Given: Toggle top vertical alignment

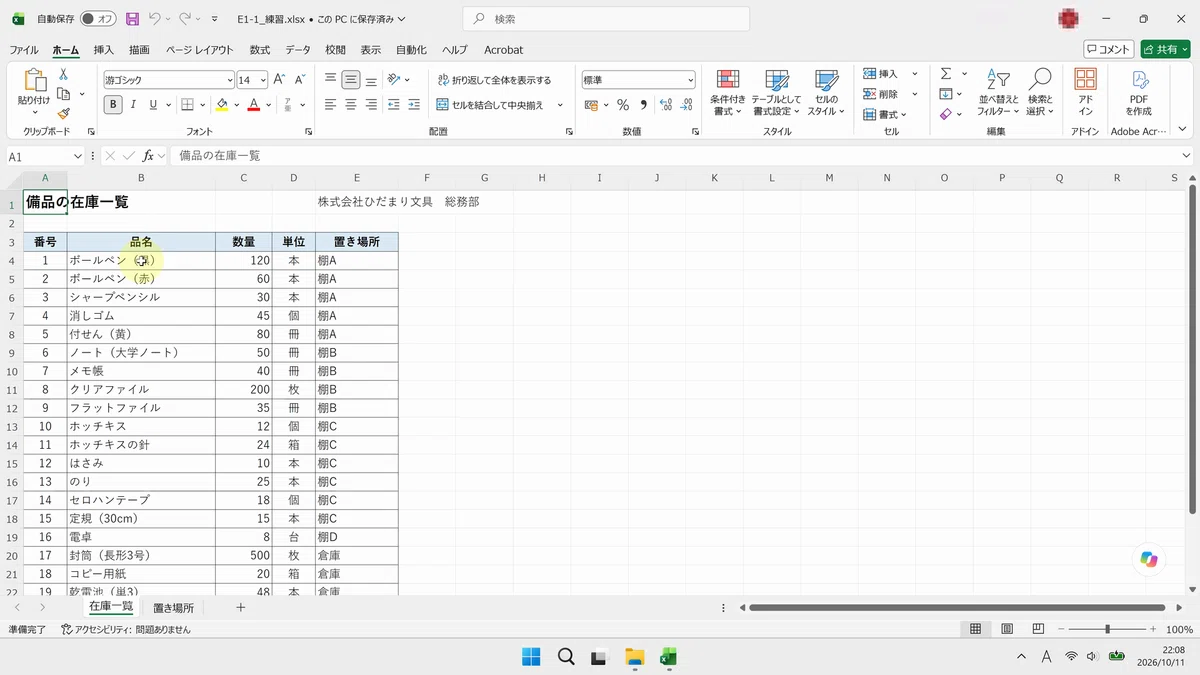Looking at the screenshot, I should click(330, 79).
